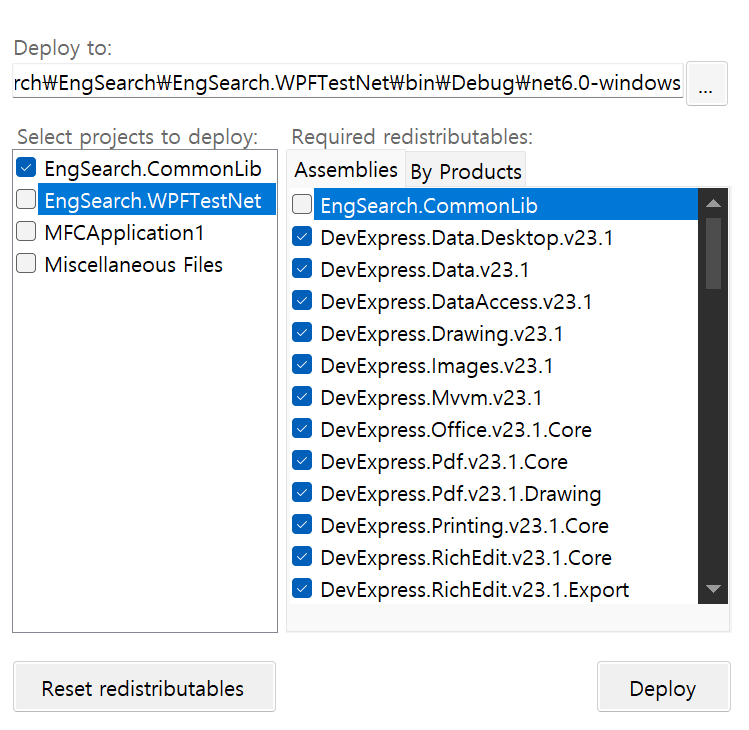Check the Miscellaneous Files checkbox
This screenshot has width=749, height=730.
pos(26,263)
